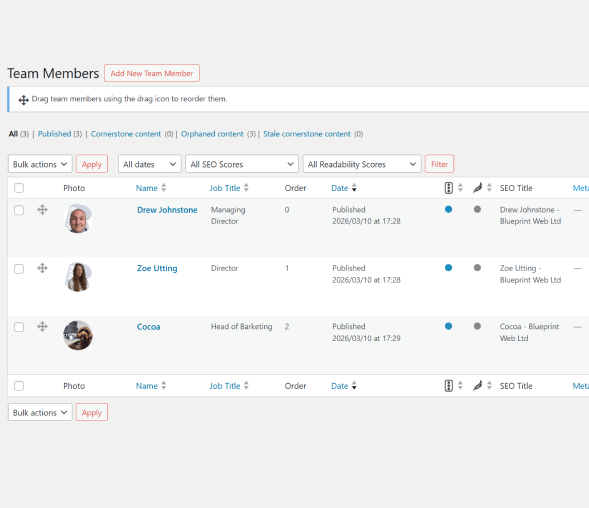Open the top Bulk actions dropdown
589x508 pixels.
point(40,164)
